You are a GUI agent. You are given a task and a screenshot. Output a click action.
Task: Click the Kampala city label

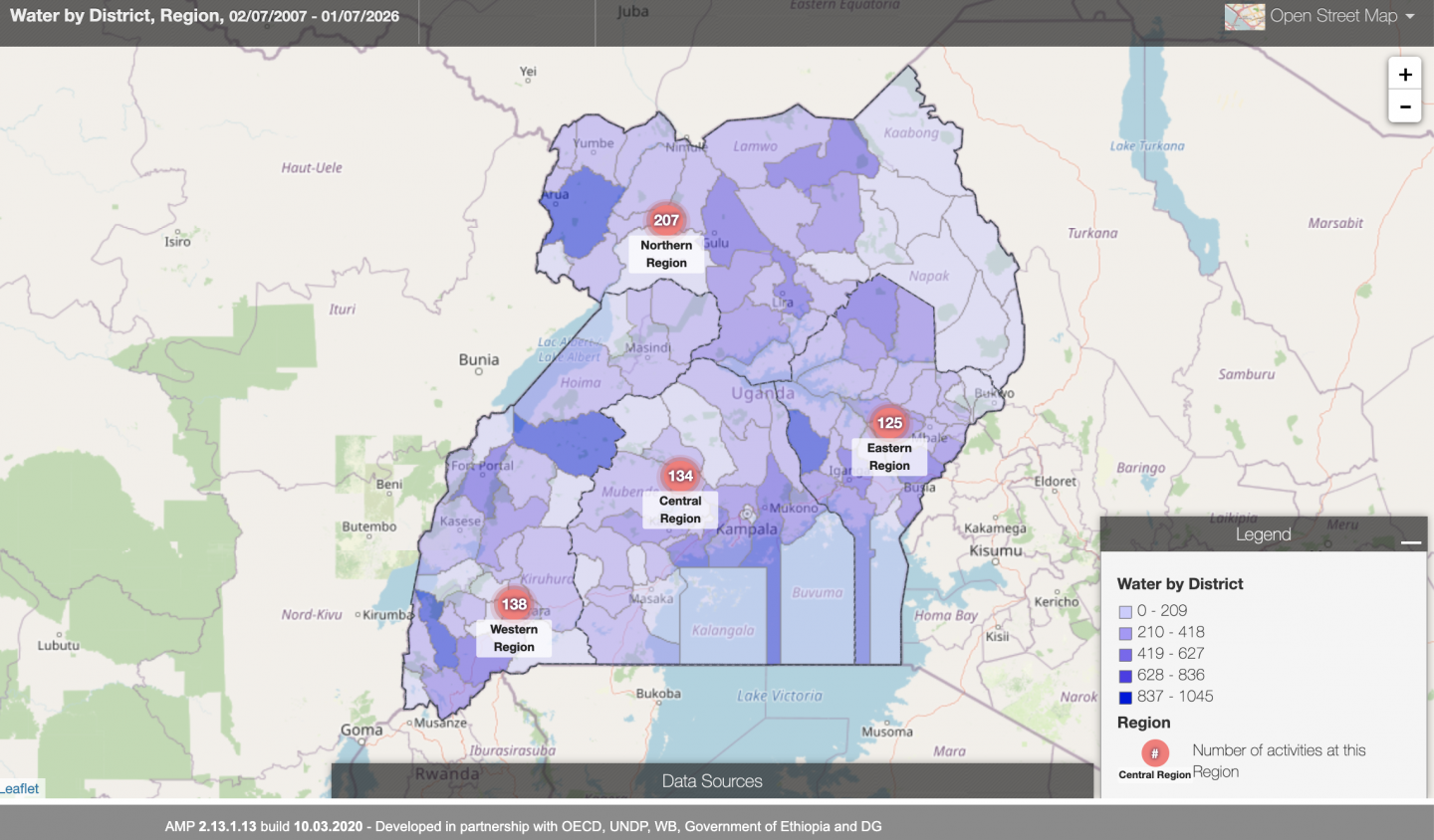tap(747, 529)
